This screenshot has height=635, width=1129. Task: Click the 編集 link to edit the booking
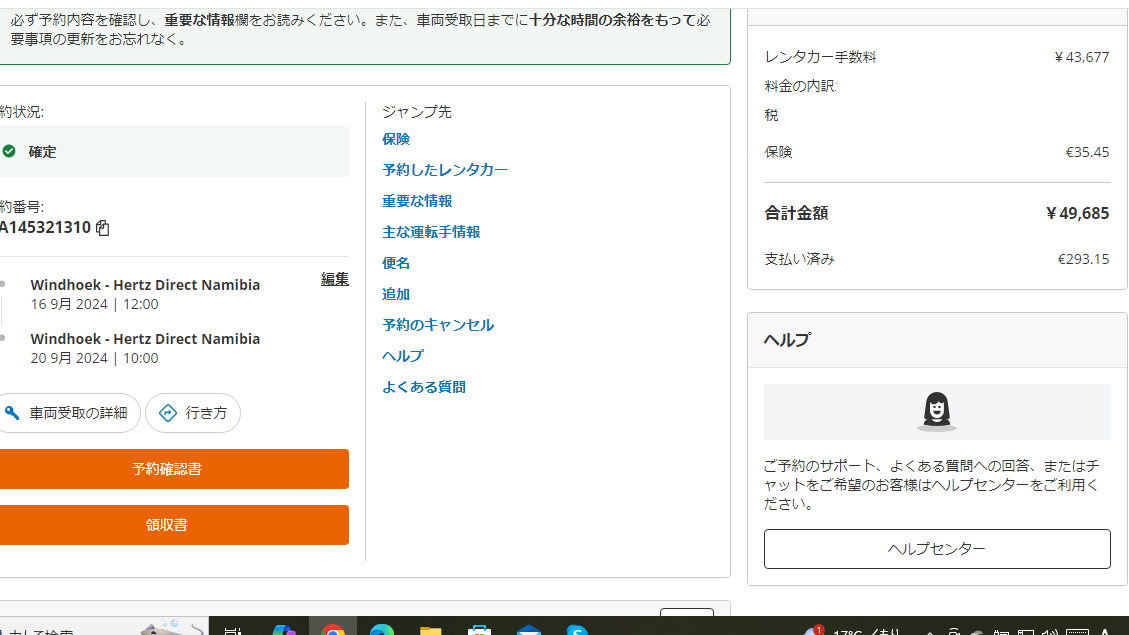tap(334, 279)
